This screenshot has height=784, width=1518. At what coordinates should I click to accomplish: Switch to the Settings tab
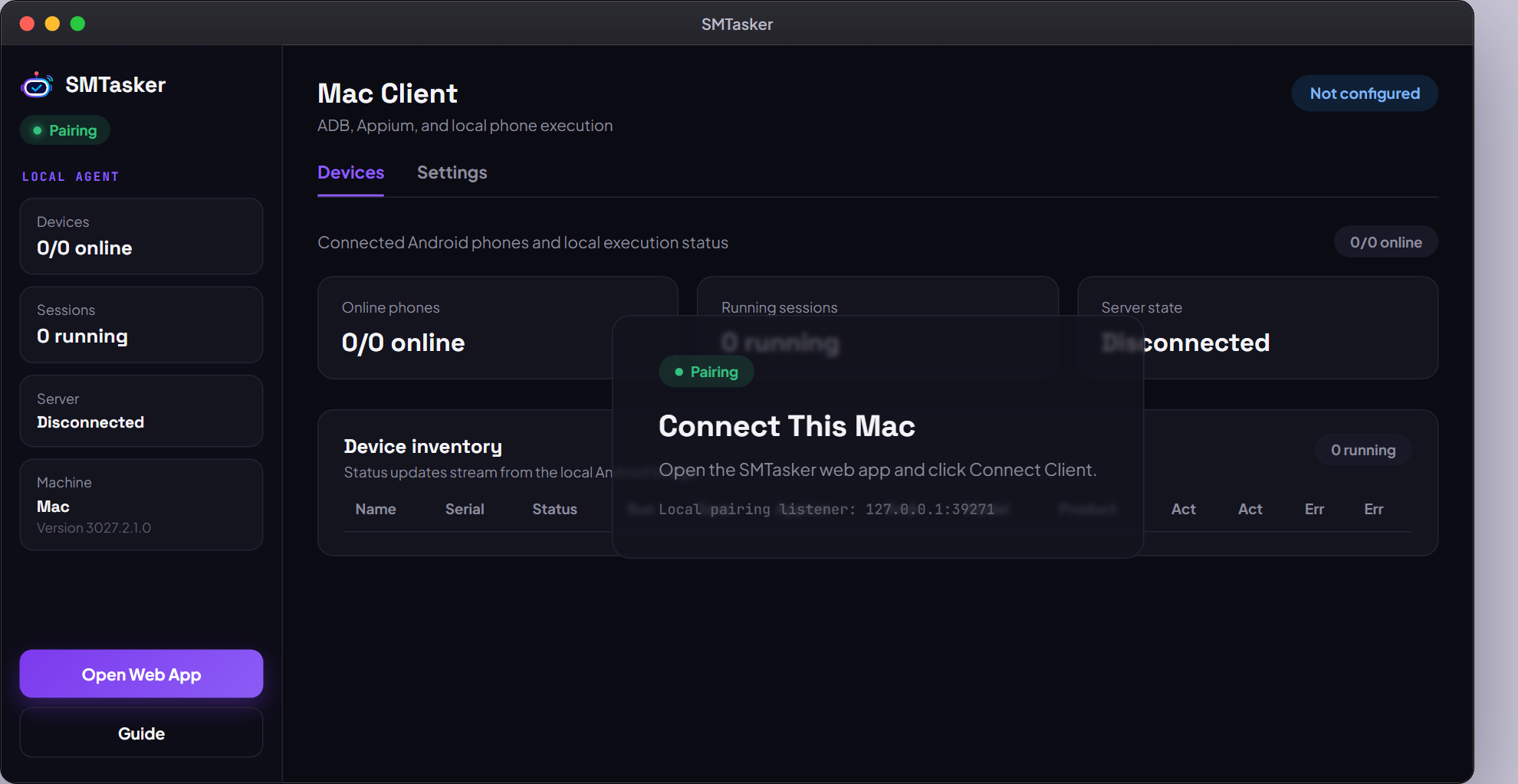pyautogui.click(x=452, y=172)
